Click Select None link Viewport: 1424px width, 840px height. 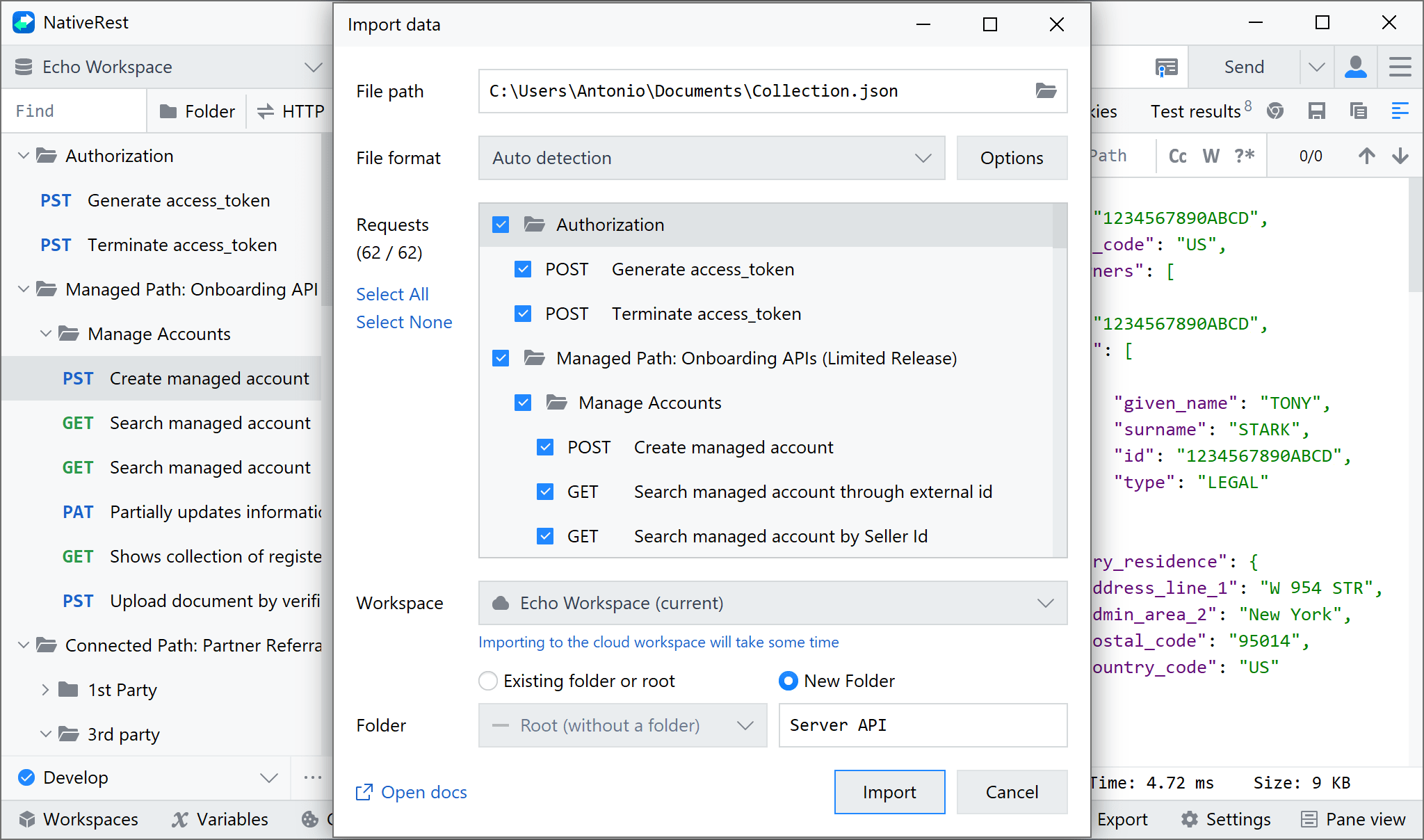tap(404, 322)
